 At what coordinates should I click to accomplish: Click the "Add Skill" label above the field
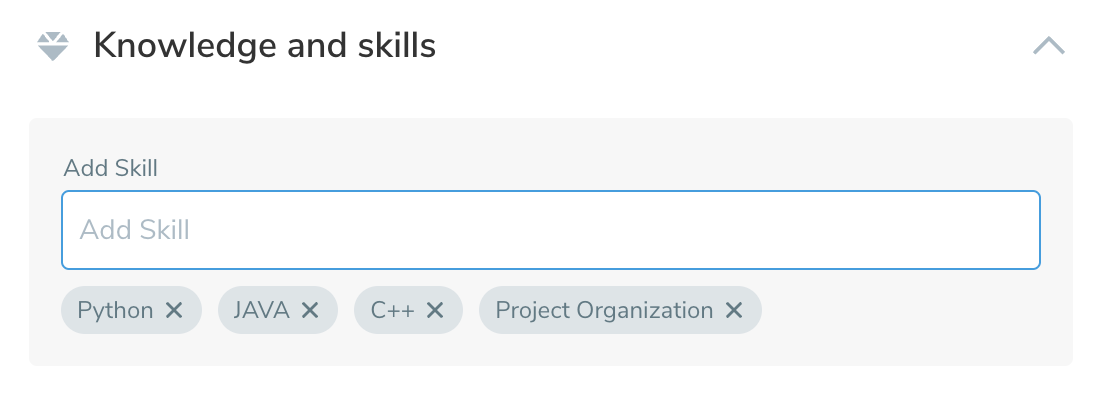(x=110, y=168)
